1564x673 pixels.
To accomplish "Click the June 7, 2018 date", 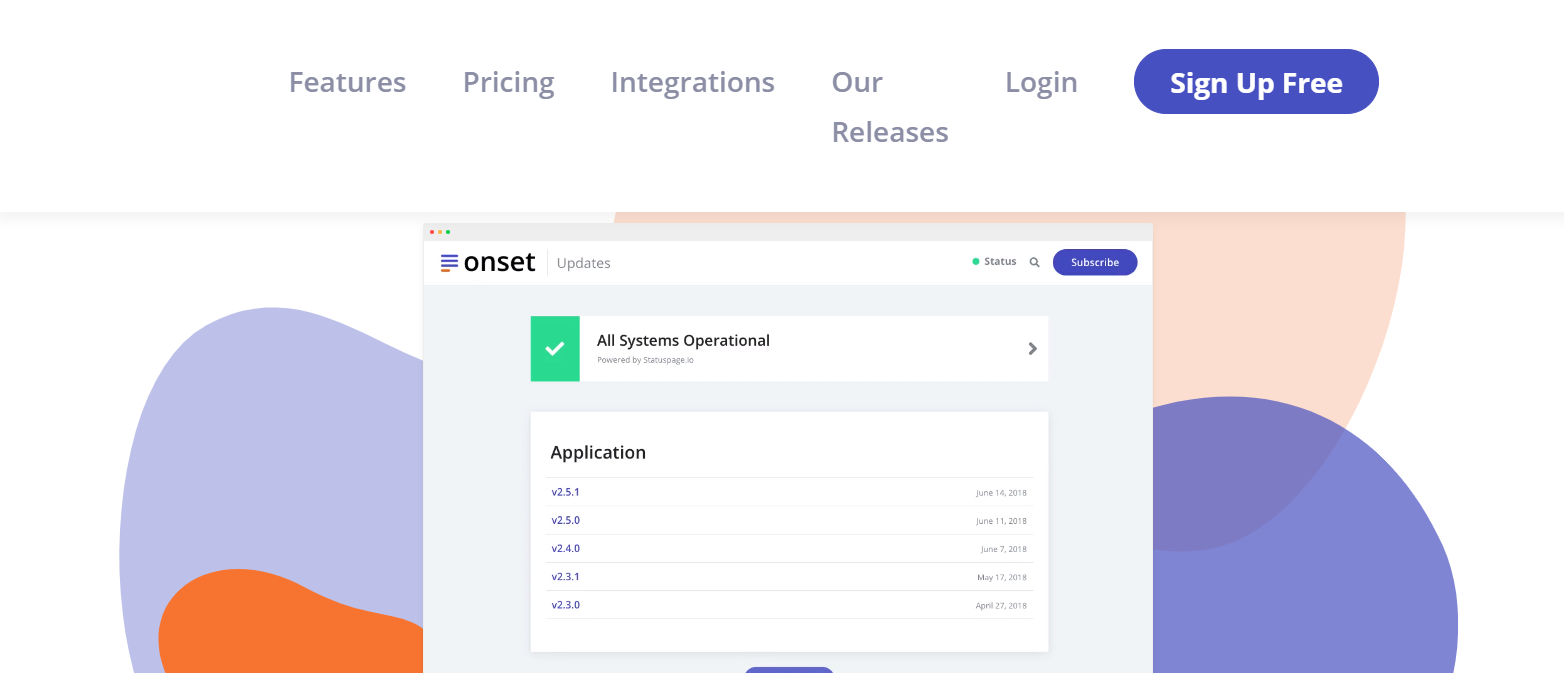I will pos(1004,549).
